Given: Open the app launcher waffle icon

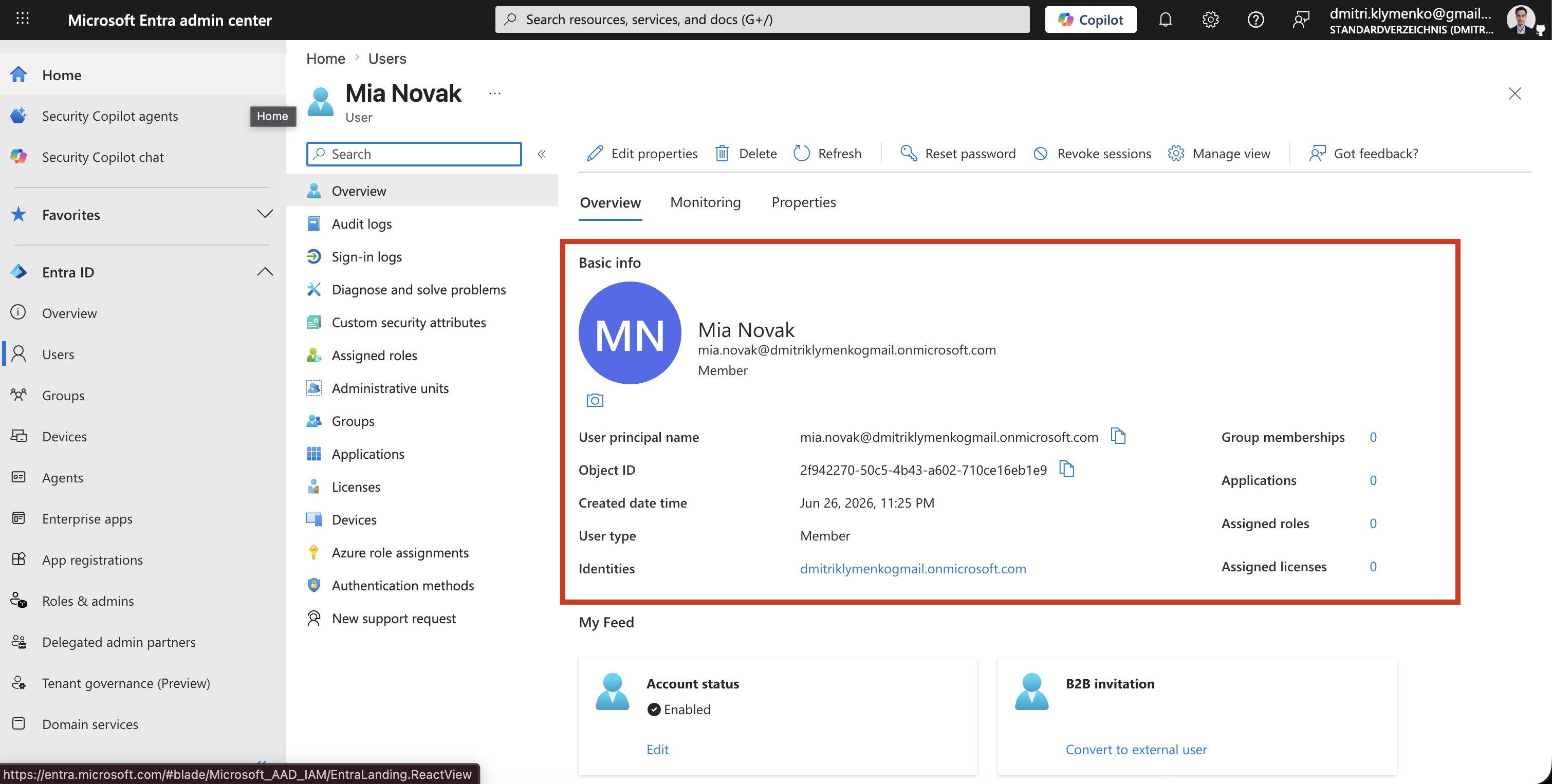Looking at the screenshot, I should pos(22,18).
